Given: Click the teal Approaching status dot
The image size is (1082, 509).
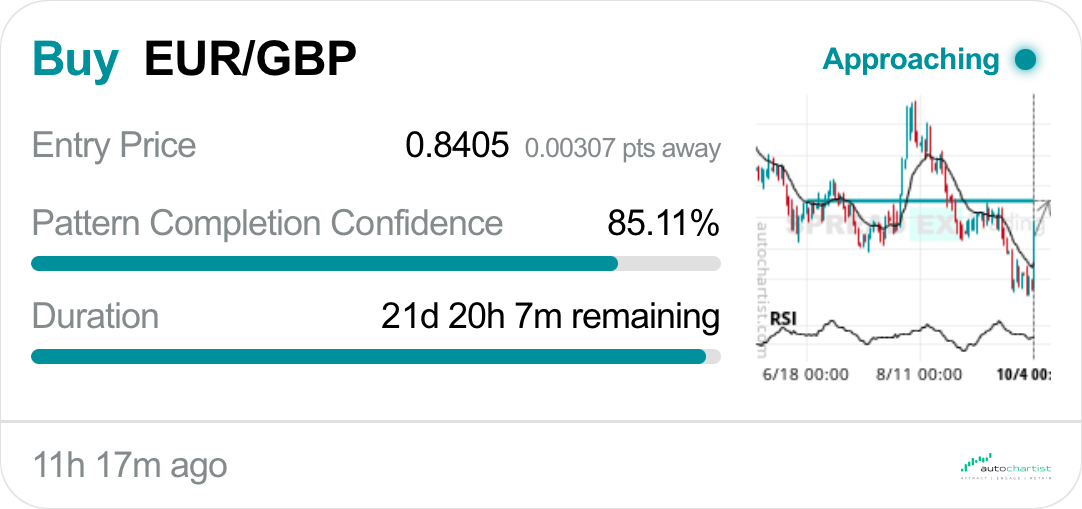Looking at the screenshot, I should [x=1024, y=60].
